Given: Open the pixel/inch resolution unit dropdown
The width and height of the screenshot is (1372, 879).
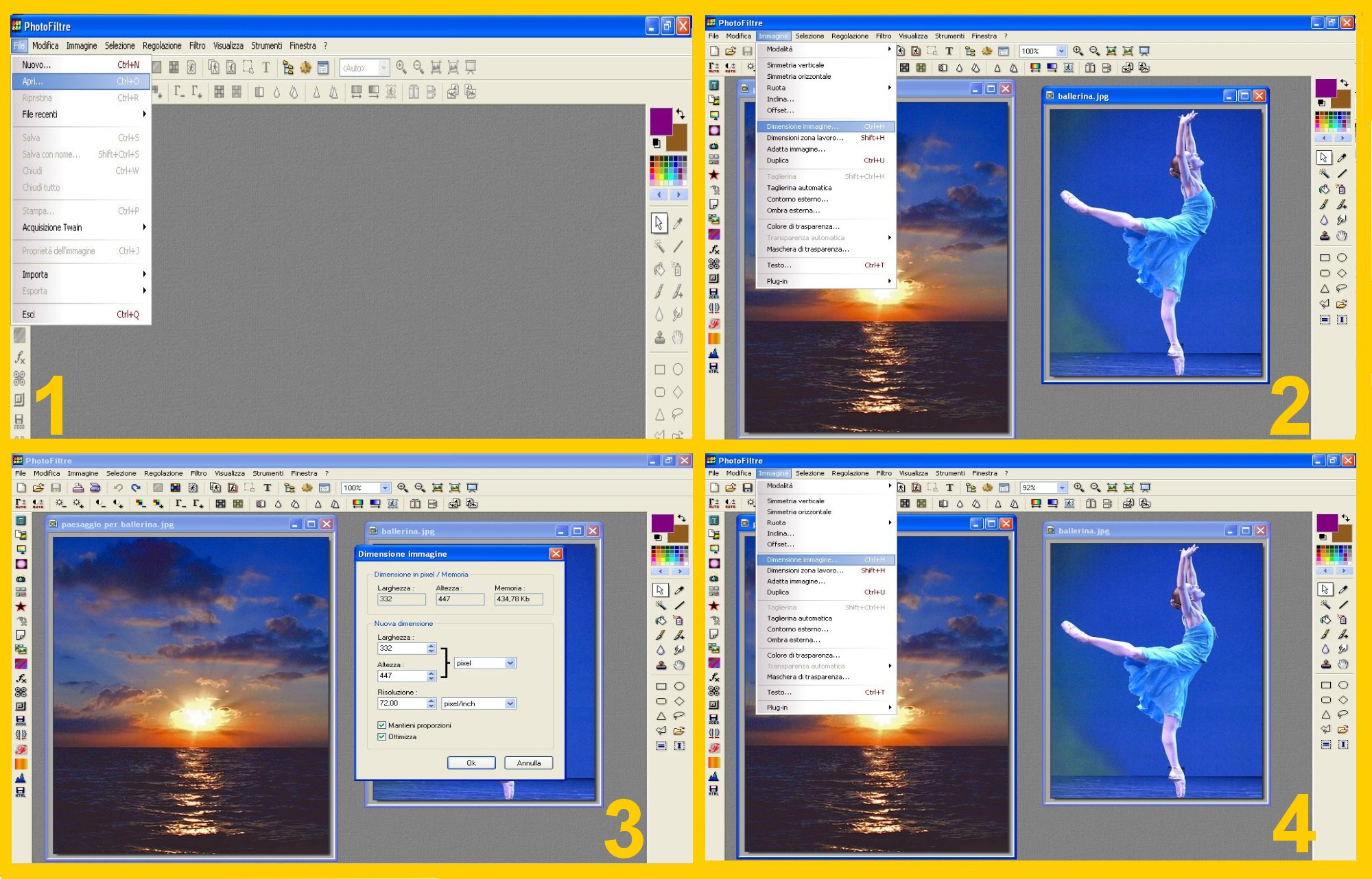Looking at the screenshot, I should click(x=510, y=703).
